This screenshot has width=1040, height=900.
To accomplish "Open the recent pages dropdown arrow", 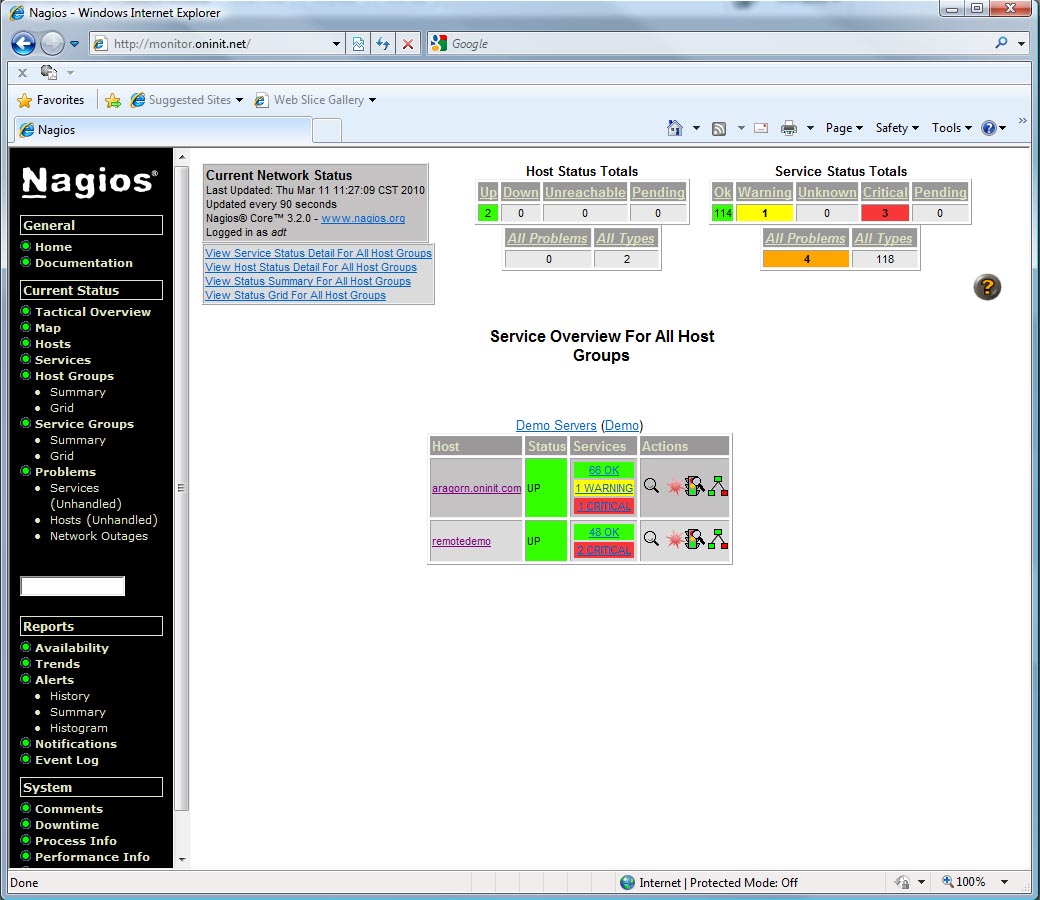I will [x=74, y=44].
